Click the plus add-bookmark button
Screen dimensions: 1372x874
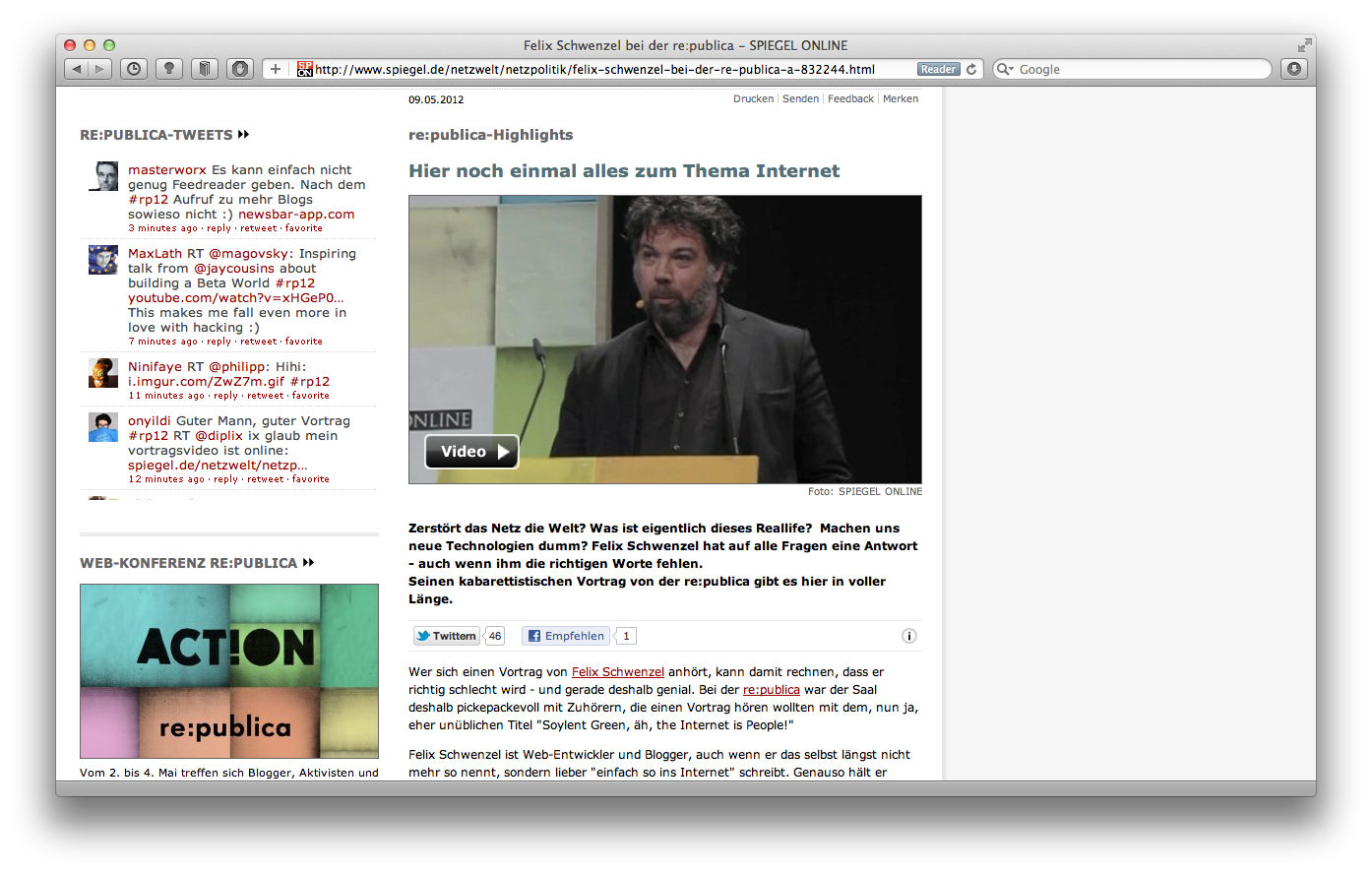[276, 69]
